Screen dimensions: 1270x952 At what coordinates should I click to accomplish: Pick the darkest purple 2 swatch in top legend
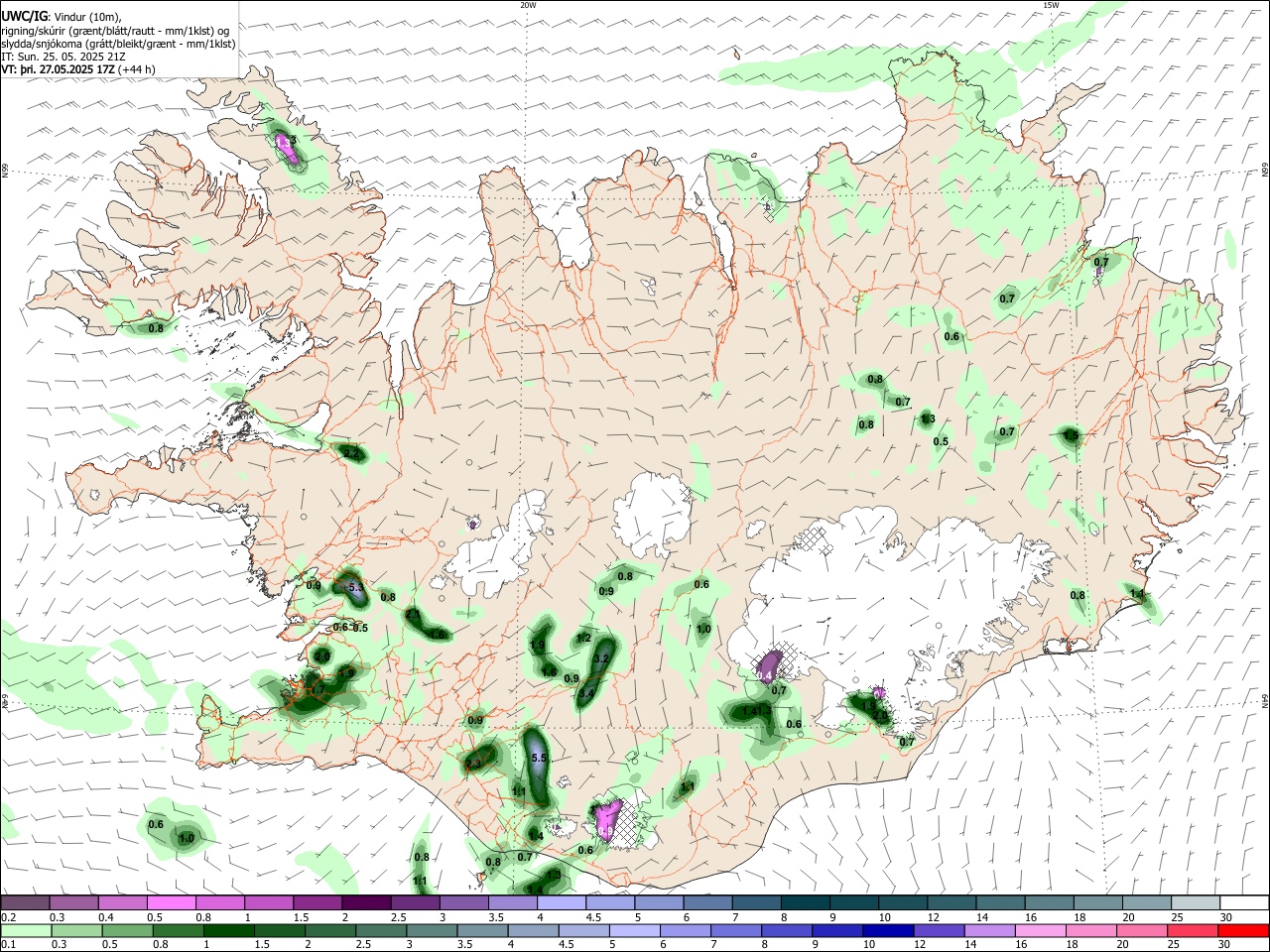pos(365,902)
